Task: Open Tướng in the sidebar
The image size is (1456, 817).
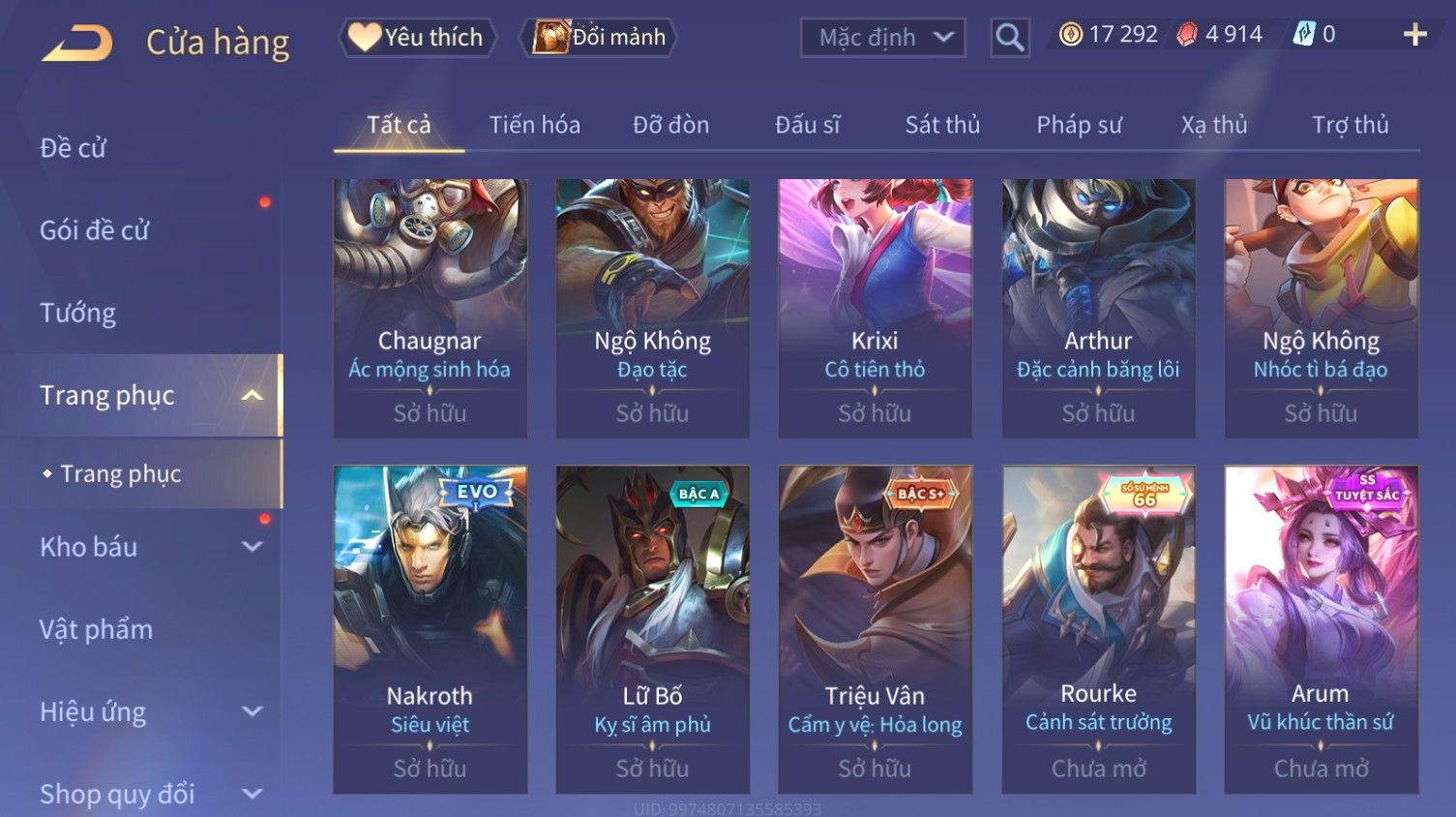Action: coord(77,313)
